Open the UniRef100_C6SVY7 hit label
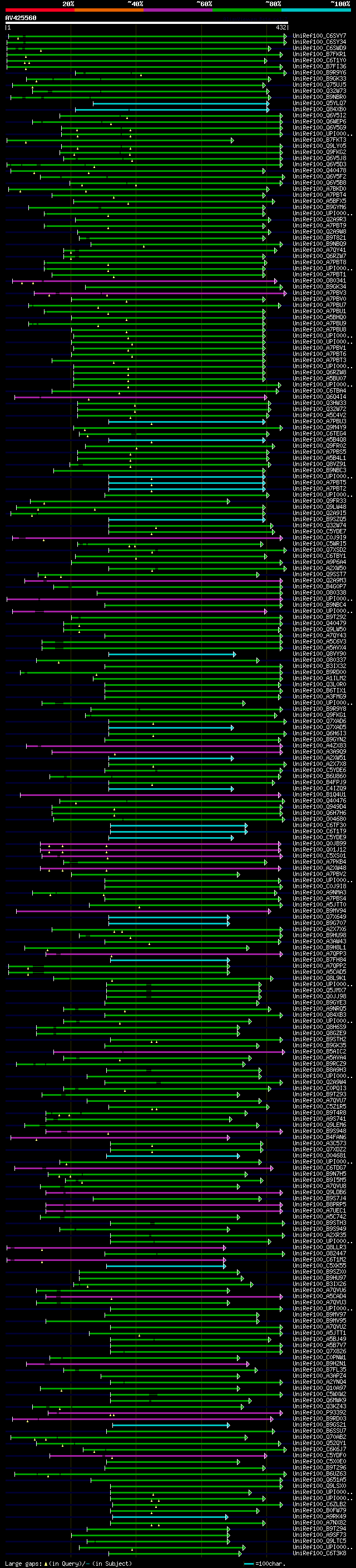Viewport: 356px width, 1568px height. (x=319, y=36)
